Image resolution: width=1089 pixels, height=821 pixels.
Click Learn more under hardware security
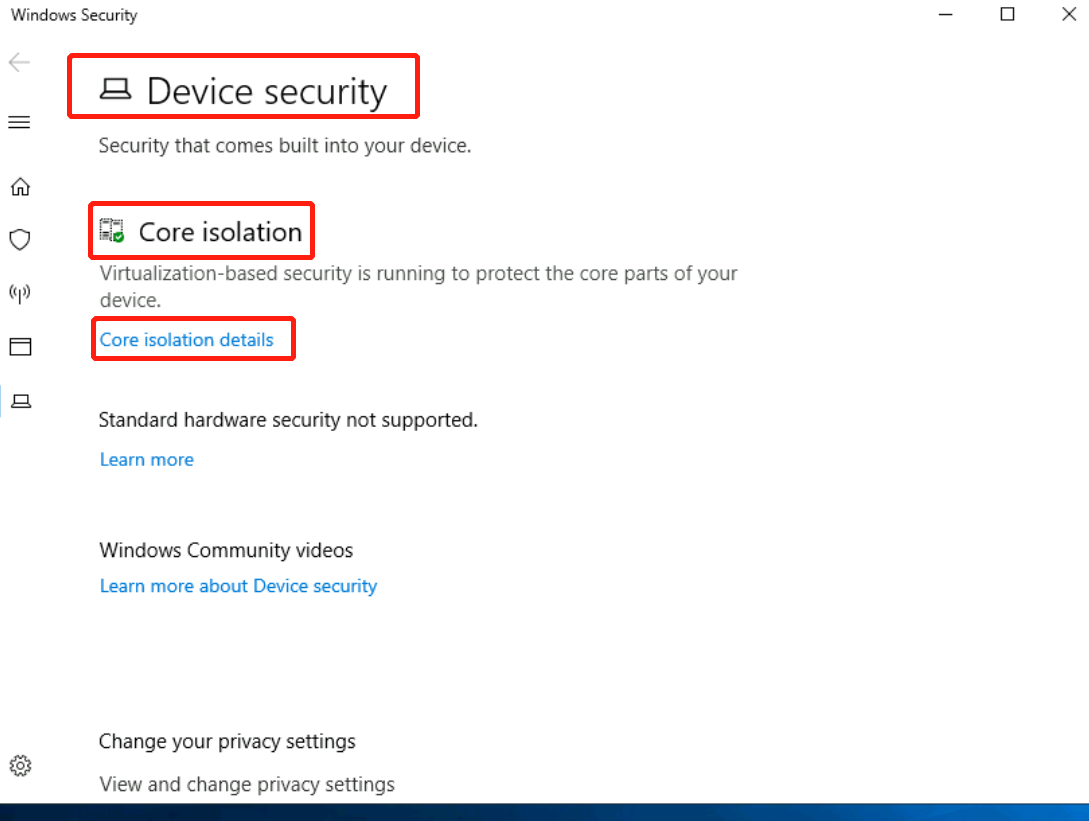[x=147, y=460]
